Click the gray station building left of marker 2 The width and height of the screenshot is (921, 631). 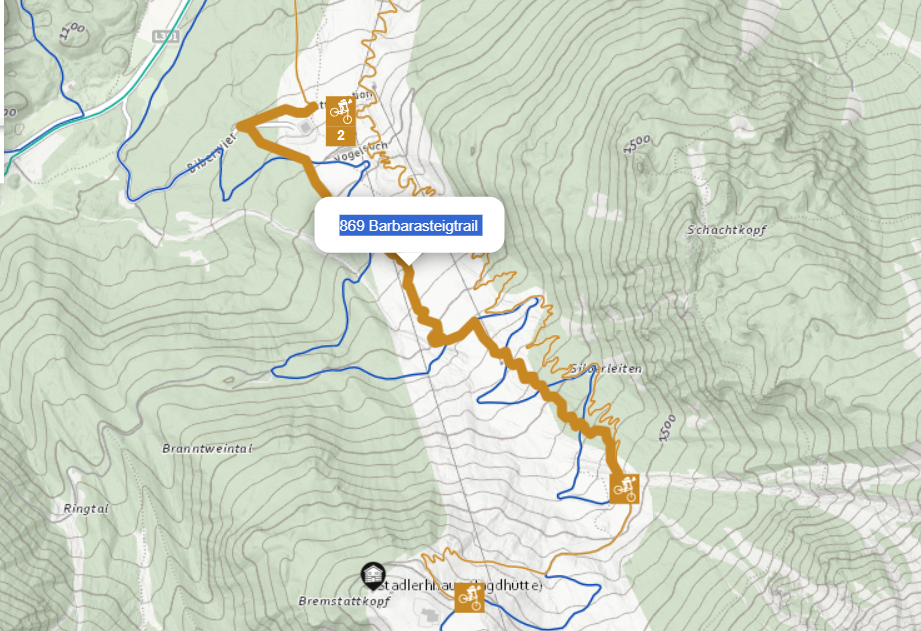[305, 127]
